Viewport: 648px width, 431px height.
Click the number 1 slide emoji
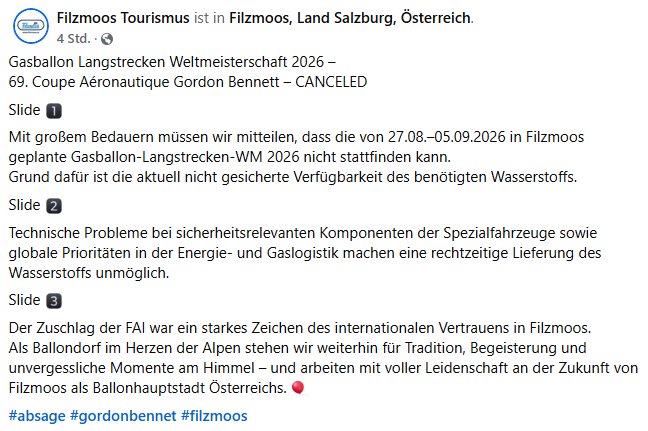click(x=54, y=110)
